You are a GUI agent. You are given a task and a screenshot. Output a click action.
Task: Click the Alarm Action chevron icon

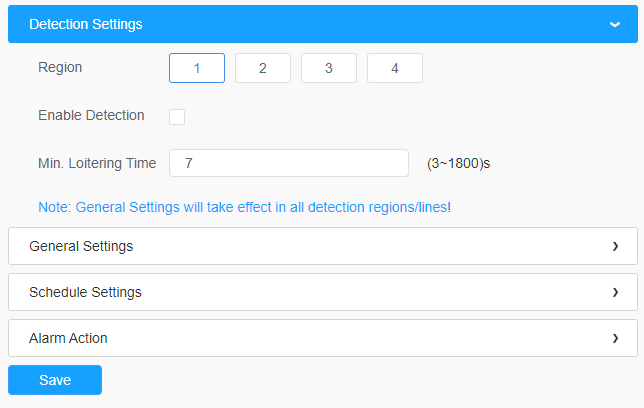click(615, 338)
